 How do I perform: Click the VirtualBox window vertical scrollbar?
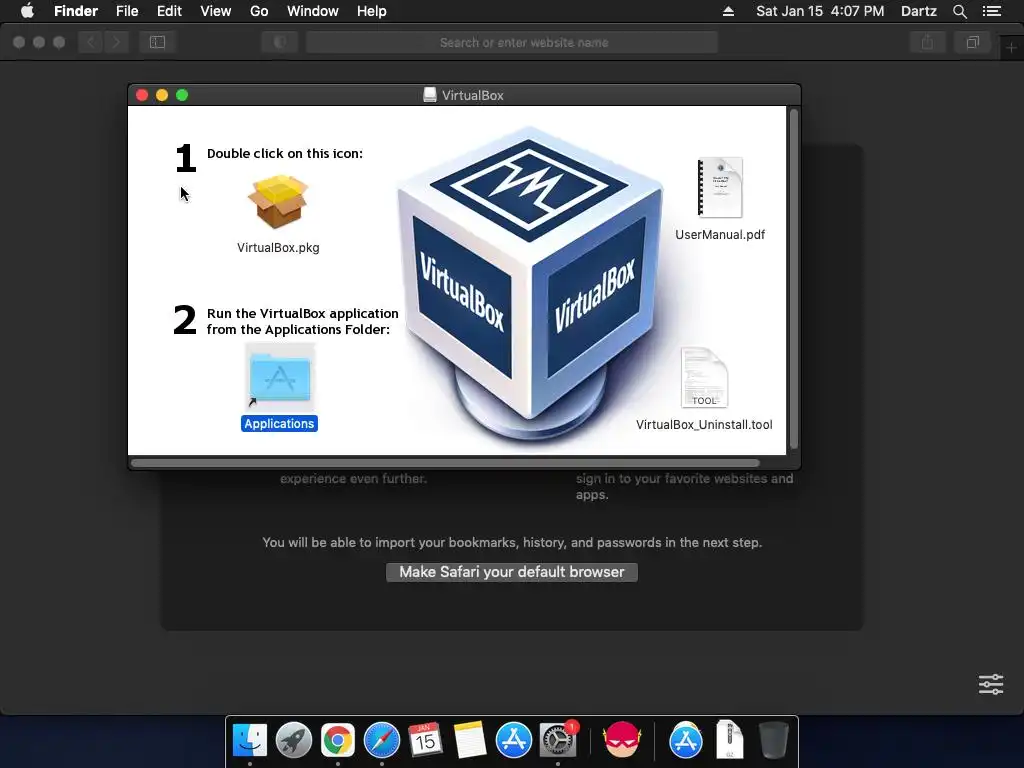click(794, 279)
